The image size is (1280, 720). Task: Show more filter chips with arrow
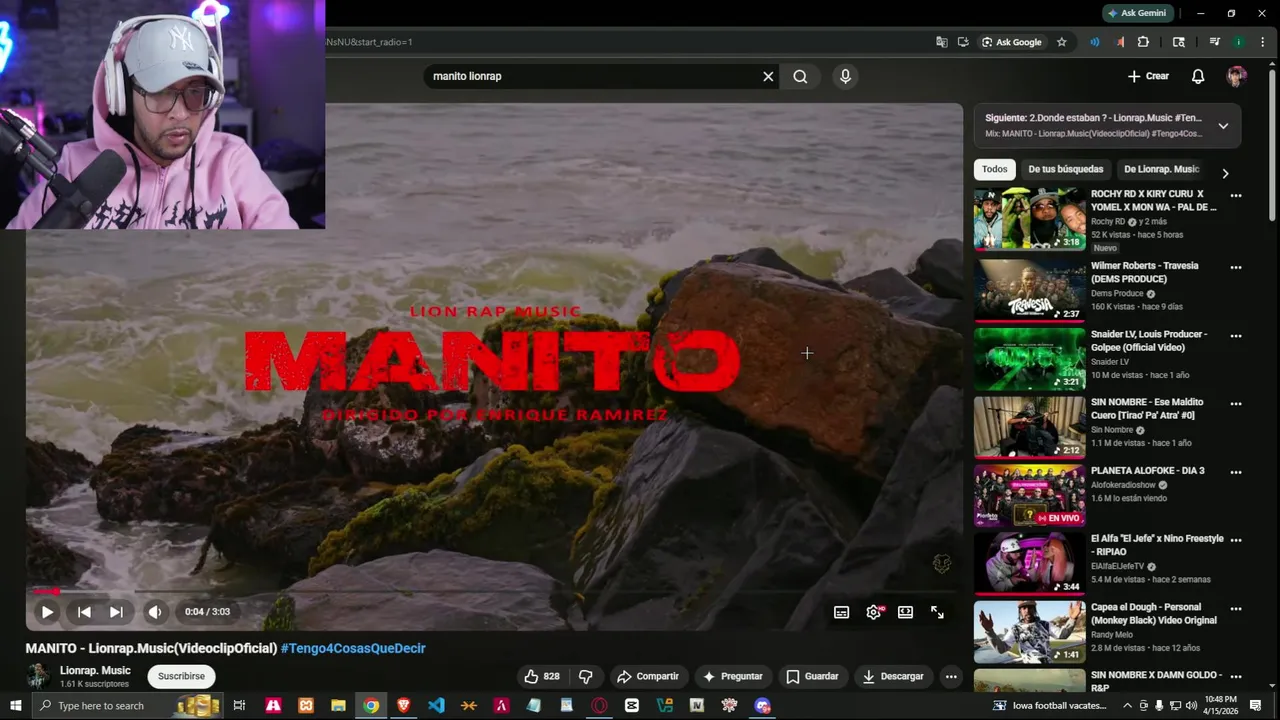click(x=1226, y=173)
